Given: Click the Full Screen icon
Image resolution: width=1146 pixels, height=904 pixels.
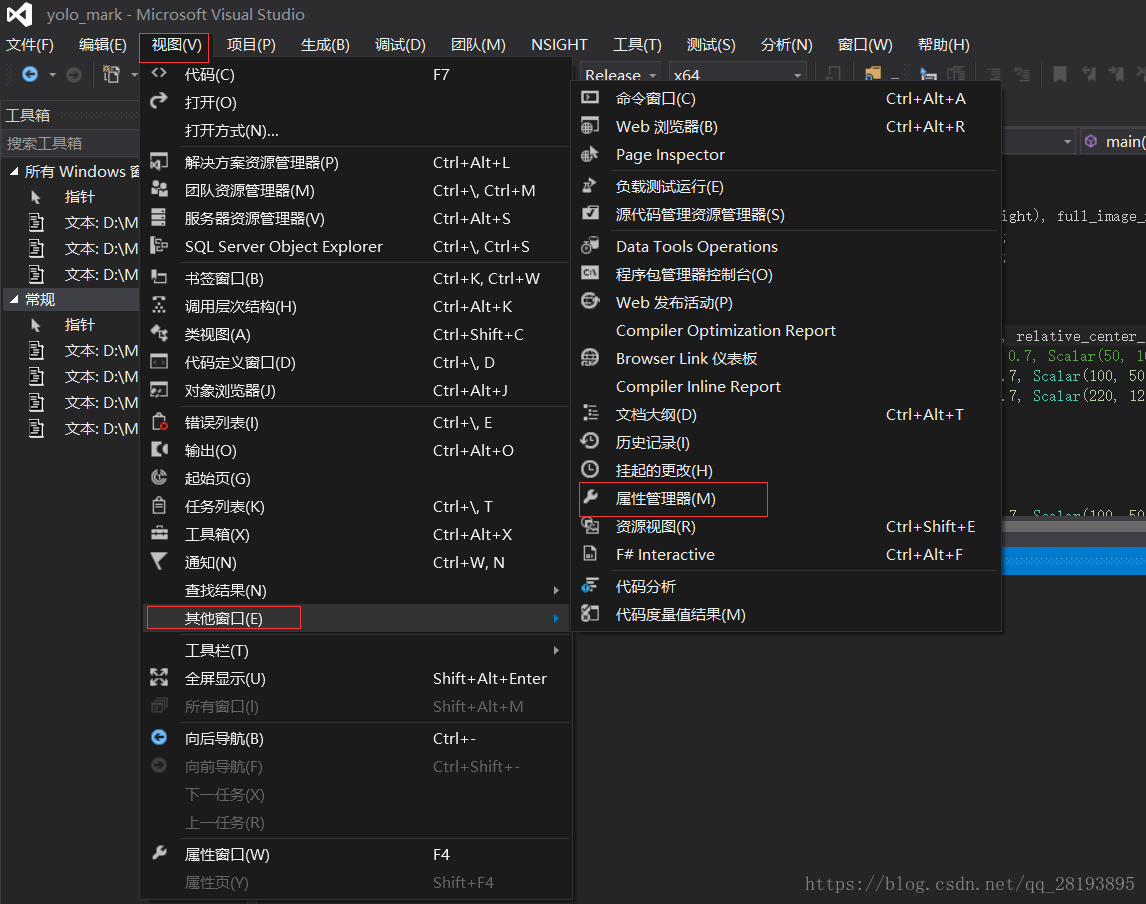Looking at the screenshot, I should pyautogui.click(x=159, y=677).
